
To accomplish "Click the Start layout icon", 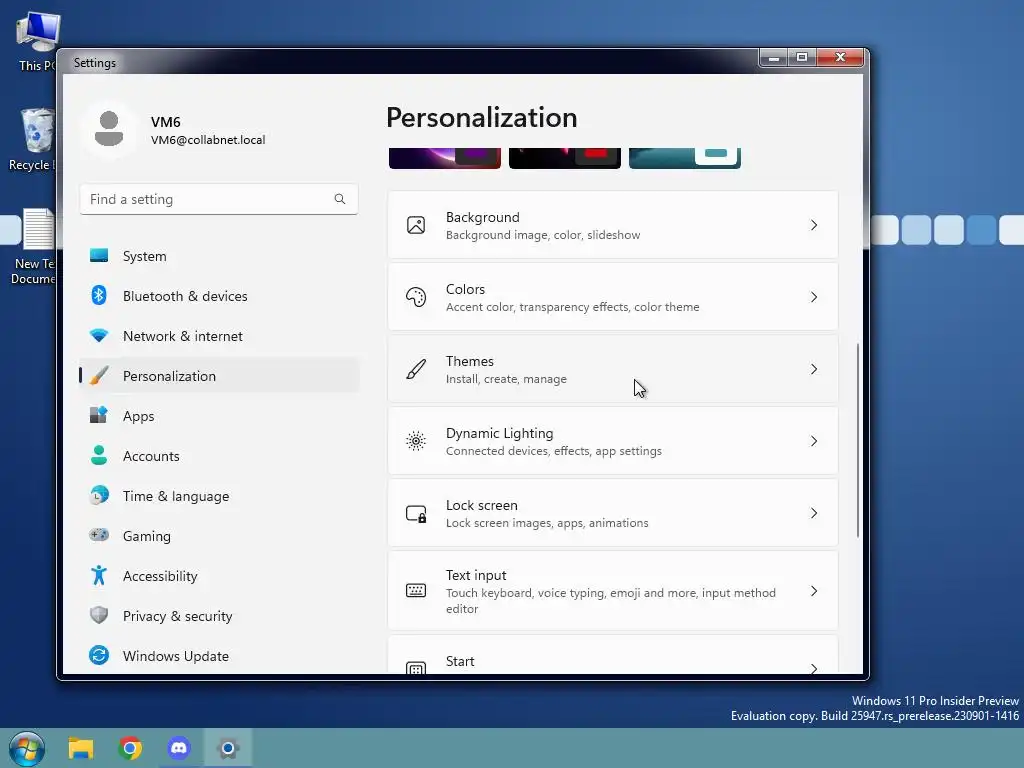I will point(416,668).
